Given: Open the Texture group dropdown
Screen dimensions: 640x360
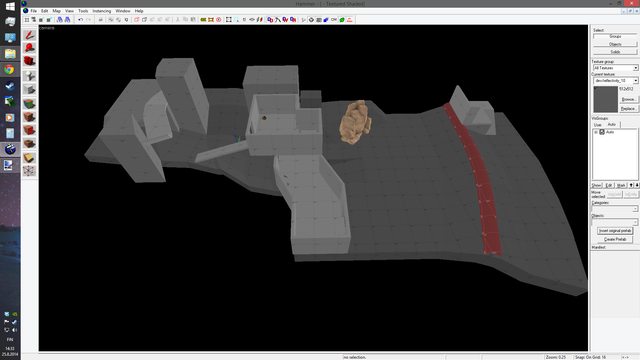Looking at the screenshot, I should [615, 68].
